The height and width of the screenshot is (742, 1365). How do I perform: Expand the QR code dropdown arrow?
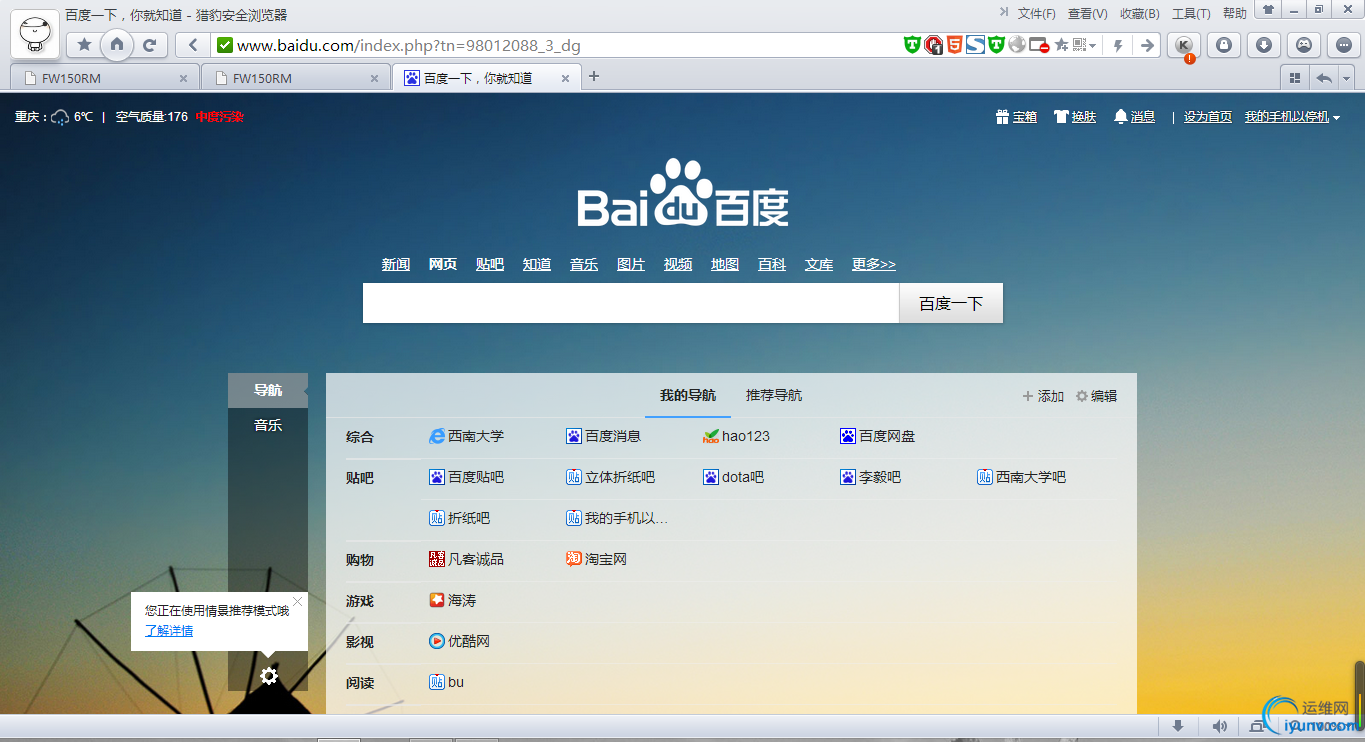1093,46
